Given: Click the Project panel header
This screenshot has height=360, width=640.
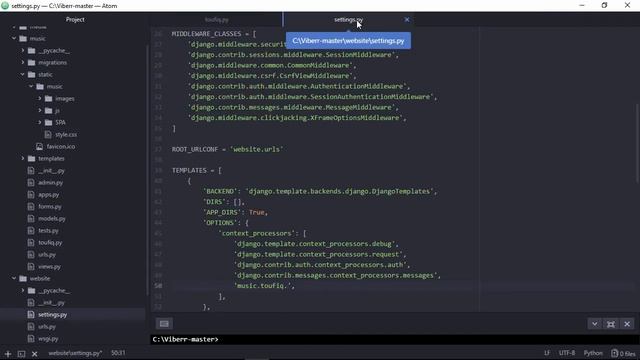Looking at the screenshot, I should (x=75, y=19).
